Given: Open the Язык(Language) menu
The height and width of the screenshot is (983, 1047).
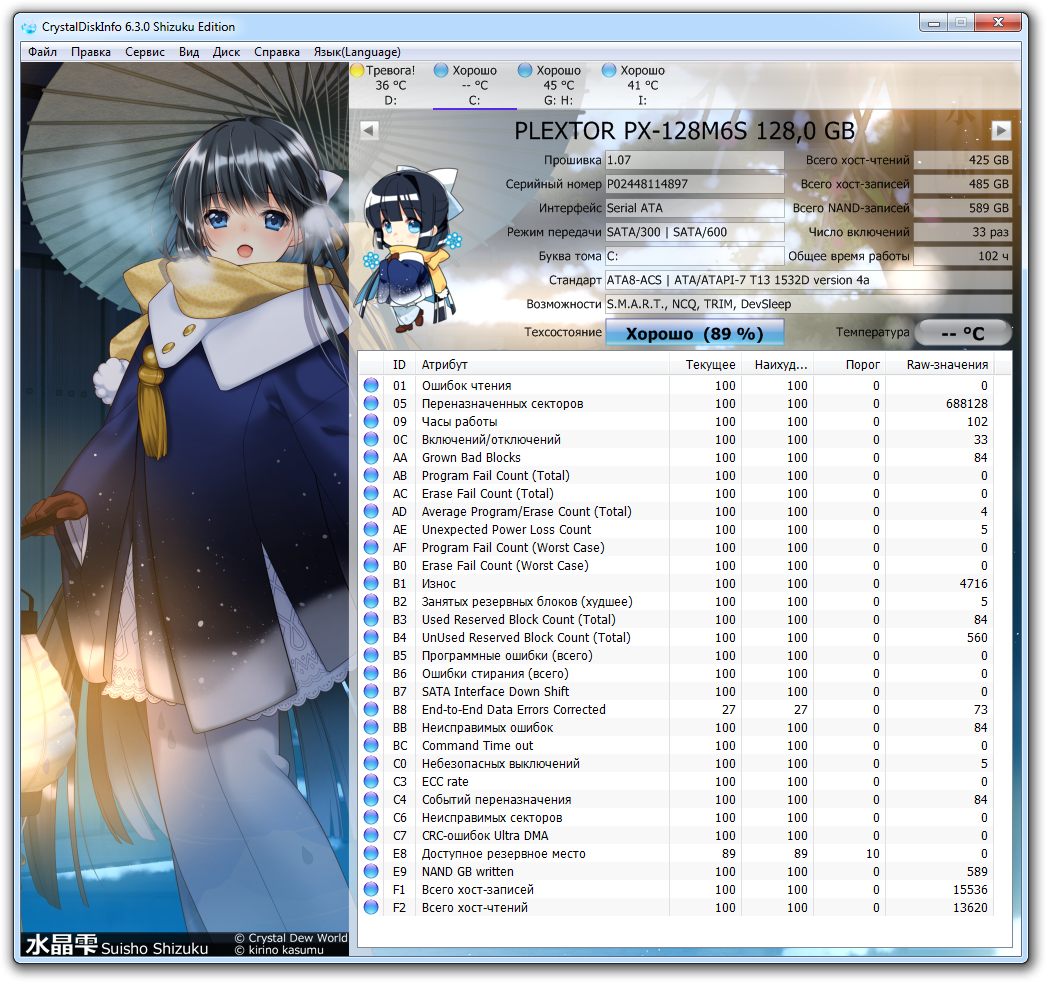Looking at the screenshot, I should [357, 52].
